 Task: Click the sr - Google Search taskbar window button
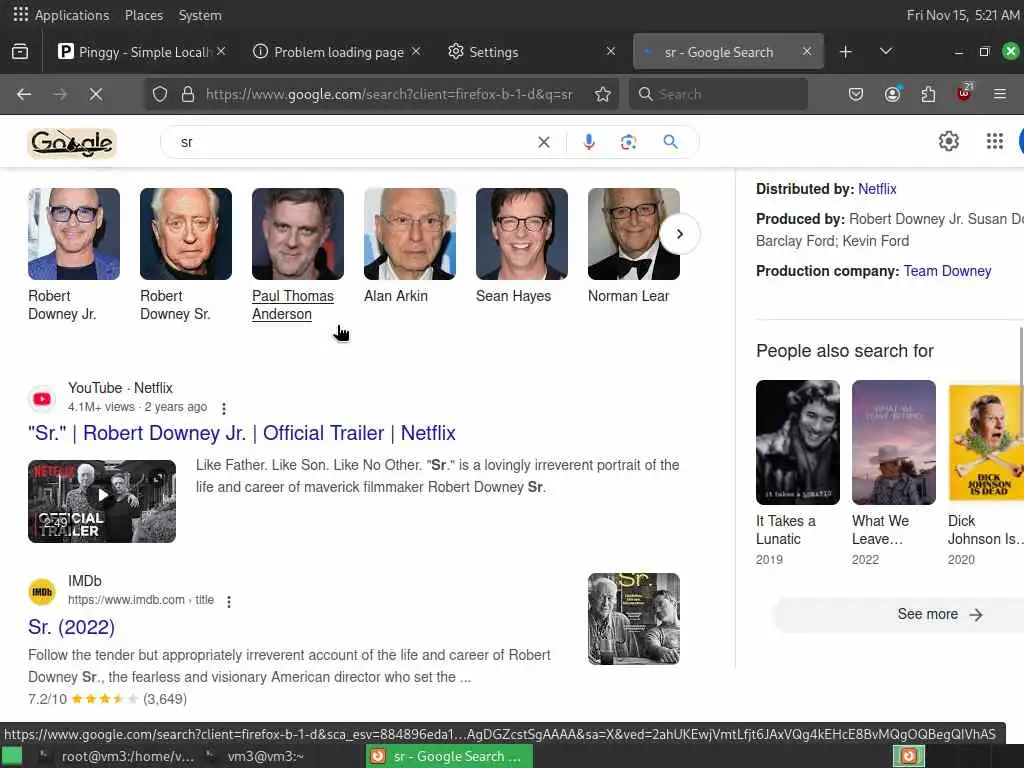pyautogui.click(x=449, y=756)
